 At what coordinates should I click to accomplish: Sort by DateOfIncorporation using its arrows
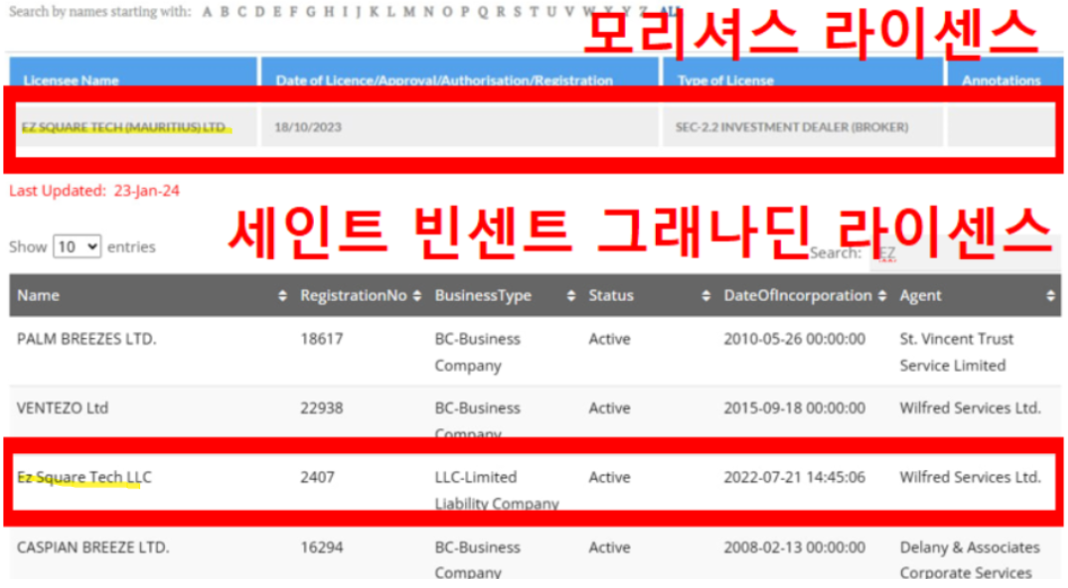882,296
